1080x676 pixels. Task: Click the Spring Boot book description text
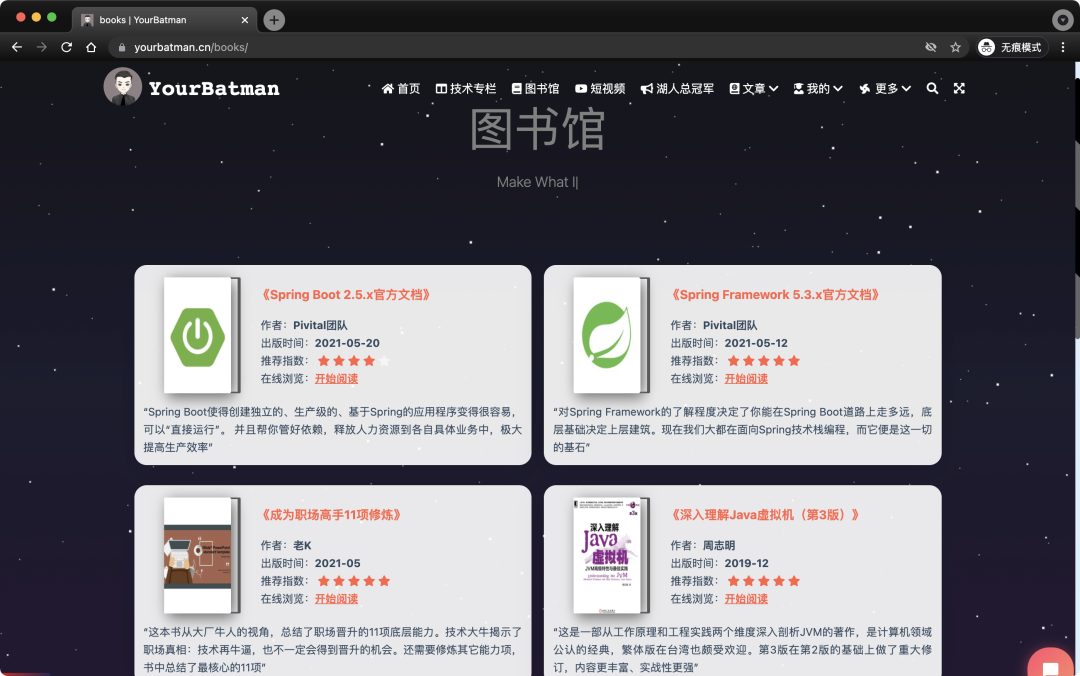[333, 429]
